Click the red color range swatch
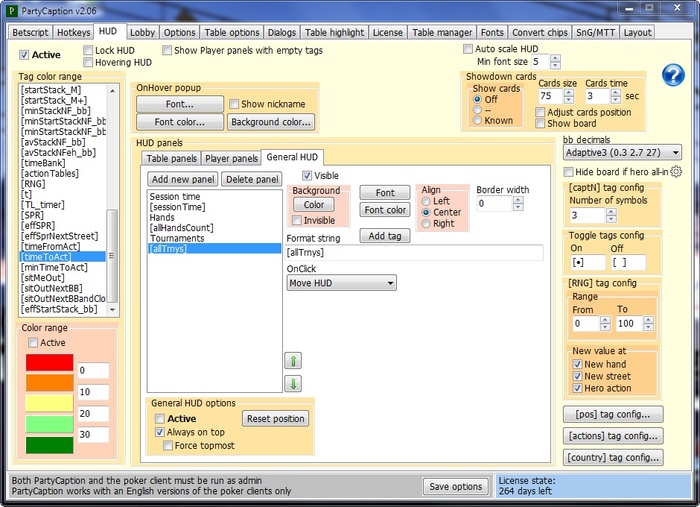Image resolution: width=700 pixels, height=507 pixels. (x=50, y=362)
